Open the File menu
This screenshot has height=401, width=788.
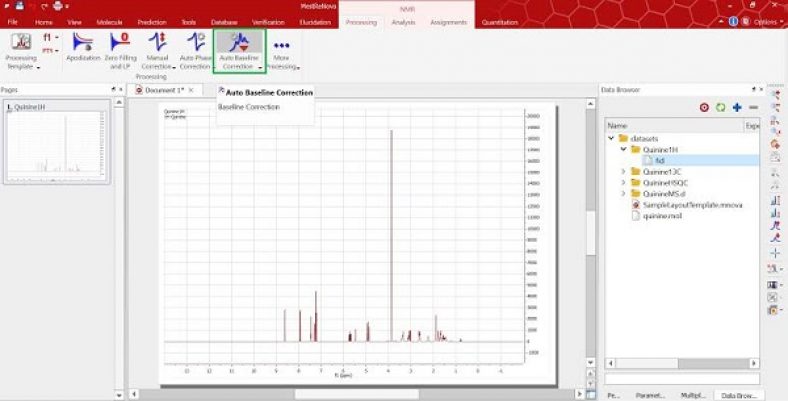coord(13,22)
